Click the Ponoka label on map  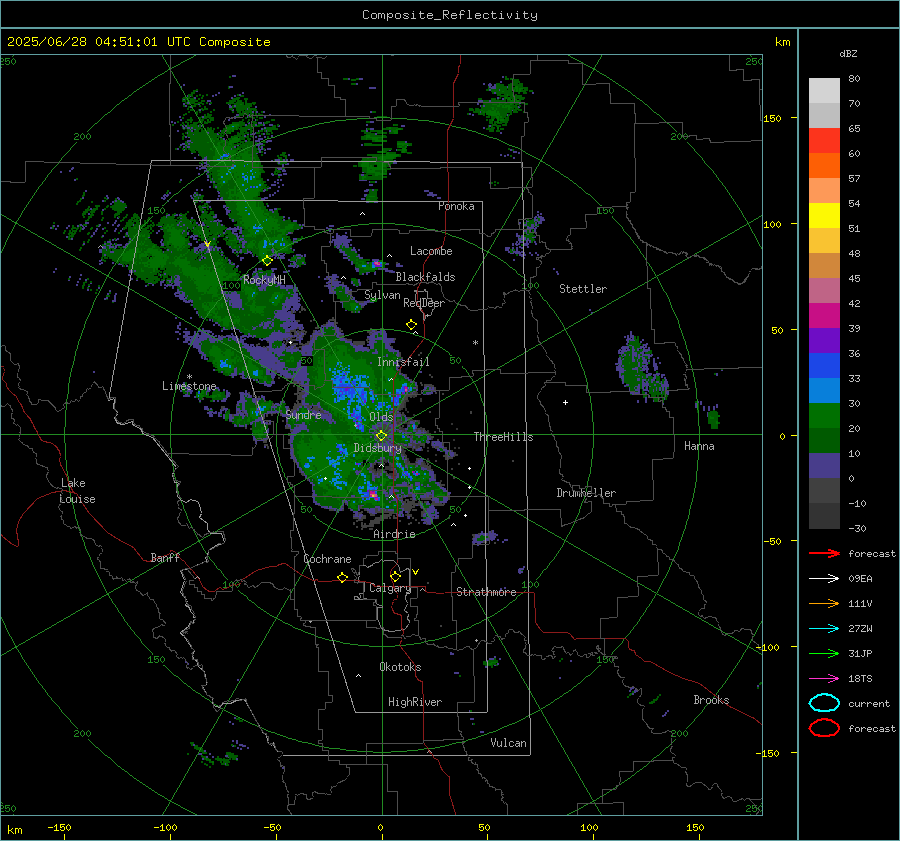click(x=456, y=206)
